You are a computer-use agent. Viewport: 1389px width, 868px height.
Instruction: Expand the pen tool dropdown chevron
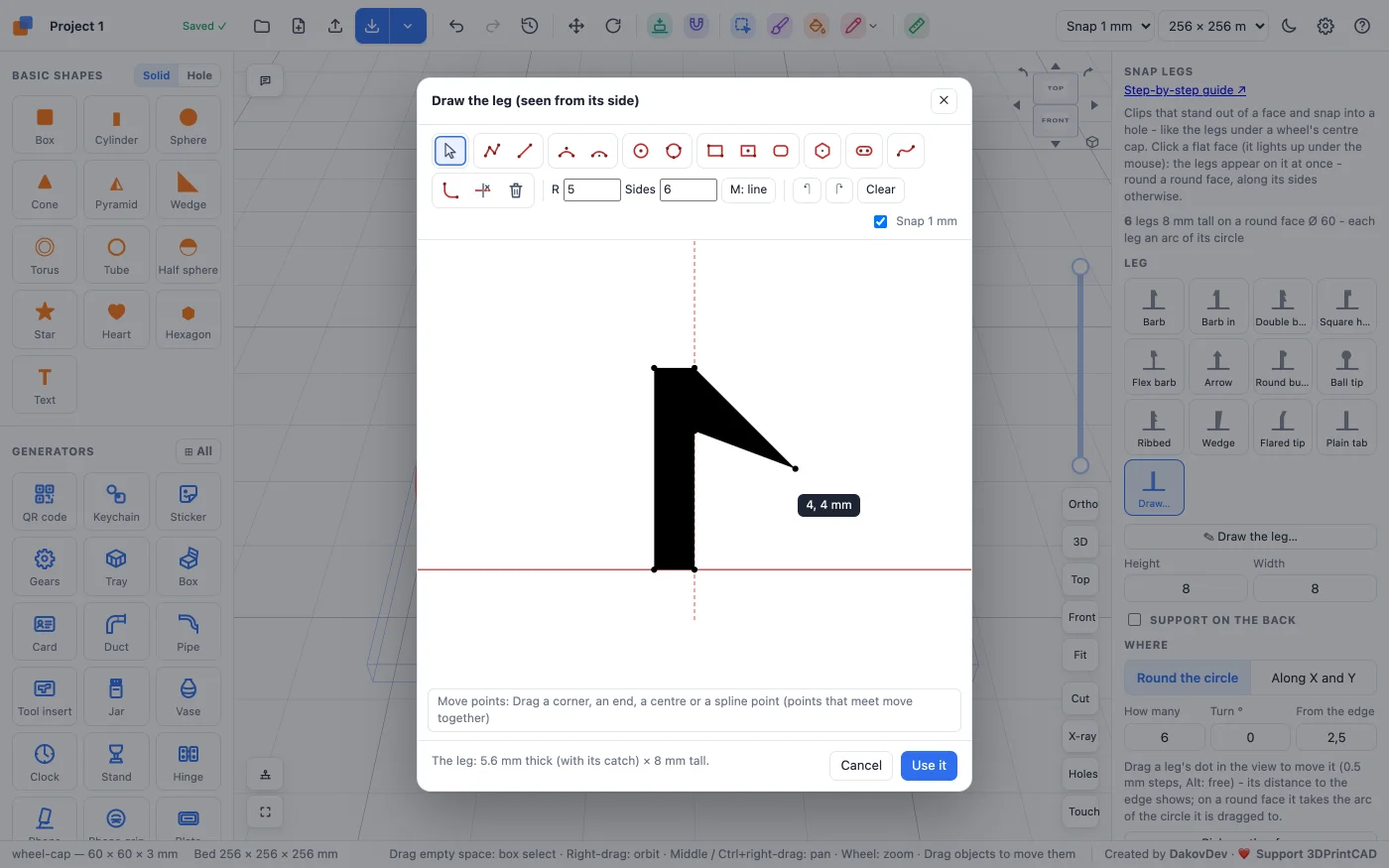coord(873,27)
